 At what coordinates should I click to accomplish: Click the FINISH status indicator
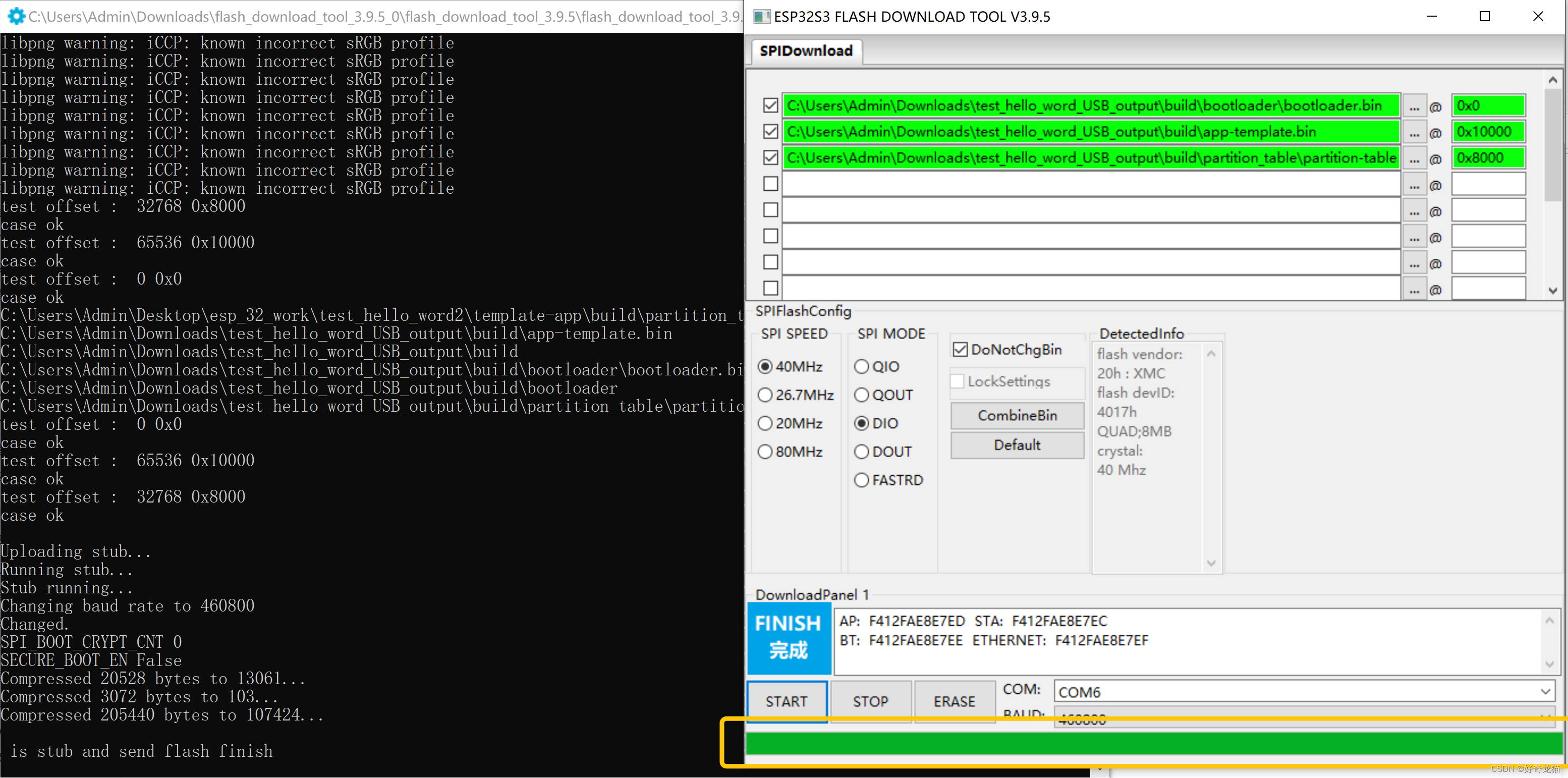click(x=789, y=638)
